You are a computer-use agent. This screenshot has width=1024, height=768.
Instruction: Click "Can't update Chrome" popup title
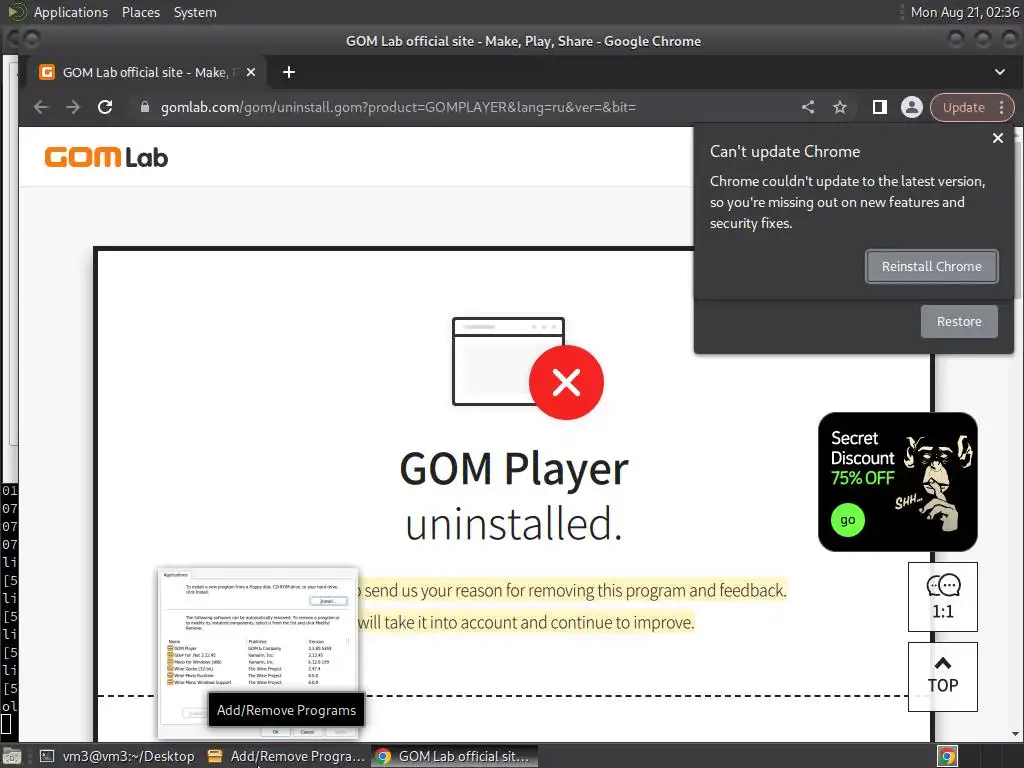coord(784,152)
